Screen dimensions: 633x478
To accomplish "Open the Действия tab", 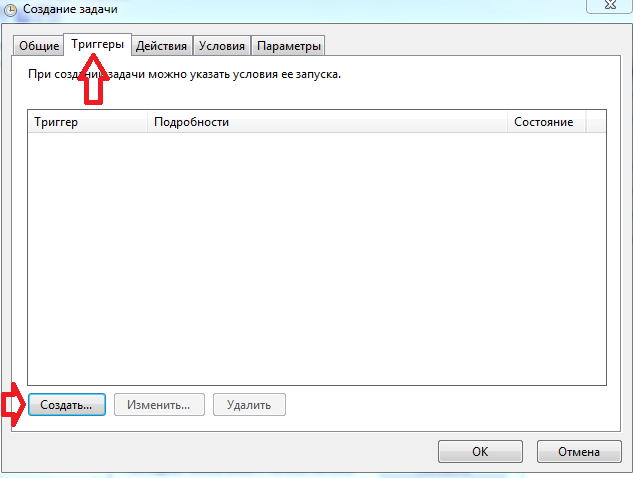I will [x=161, y=46].
